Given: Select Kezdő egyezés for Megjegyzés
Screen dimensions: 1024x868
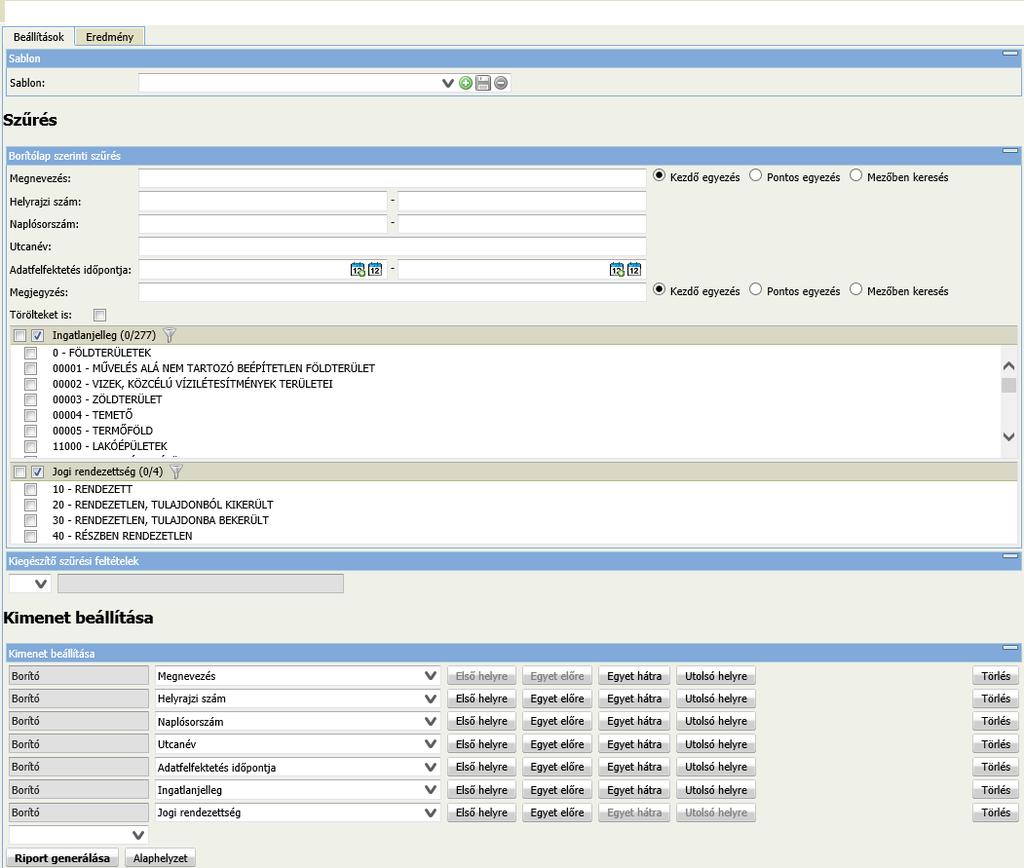Looking at the screenshot, I should (x=660, y=289).
